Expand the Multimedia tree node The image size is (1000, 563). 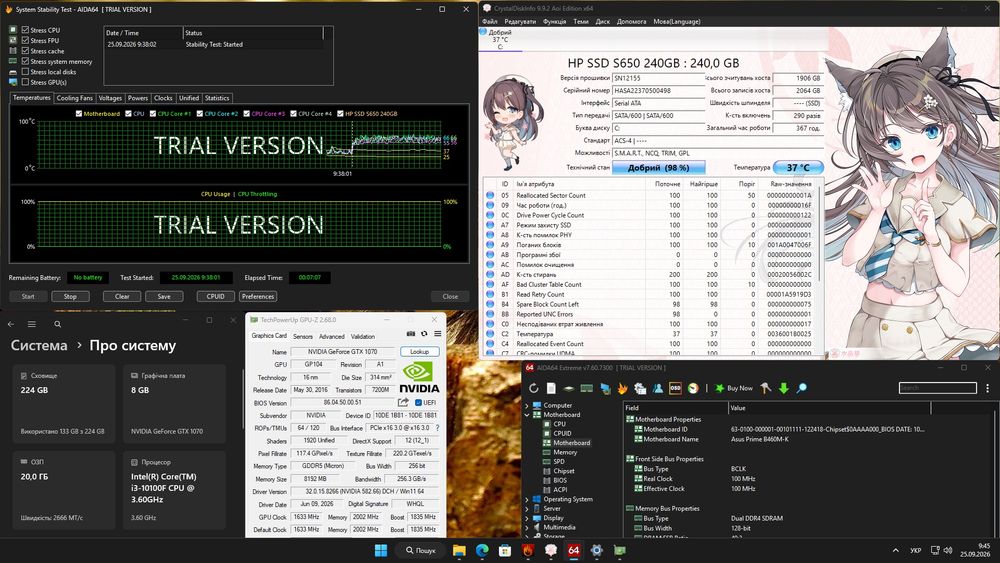(527, 527)
